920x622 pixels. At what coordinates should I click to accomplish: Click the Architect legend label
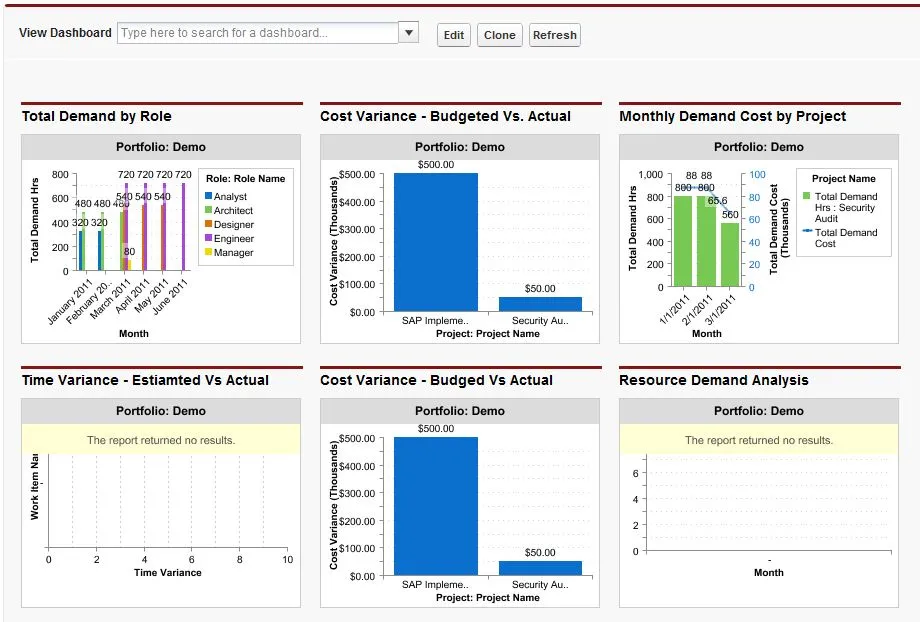tap(233, 210)
